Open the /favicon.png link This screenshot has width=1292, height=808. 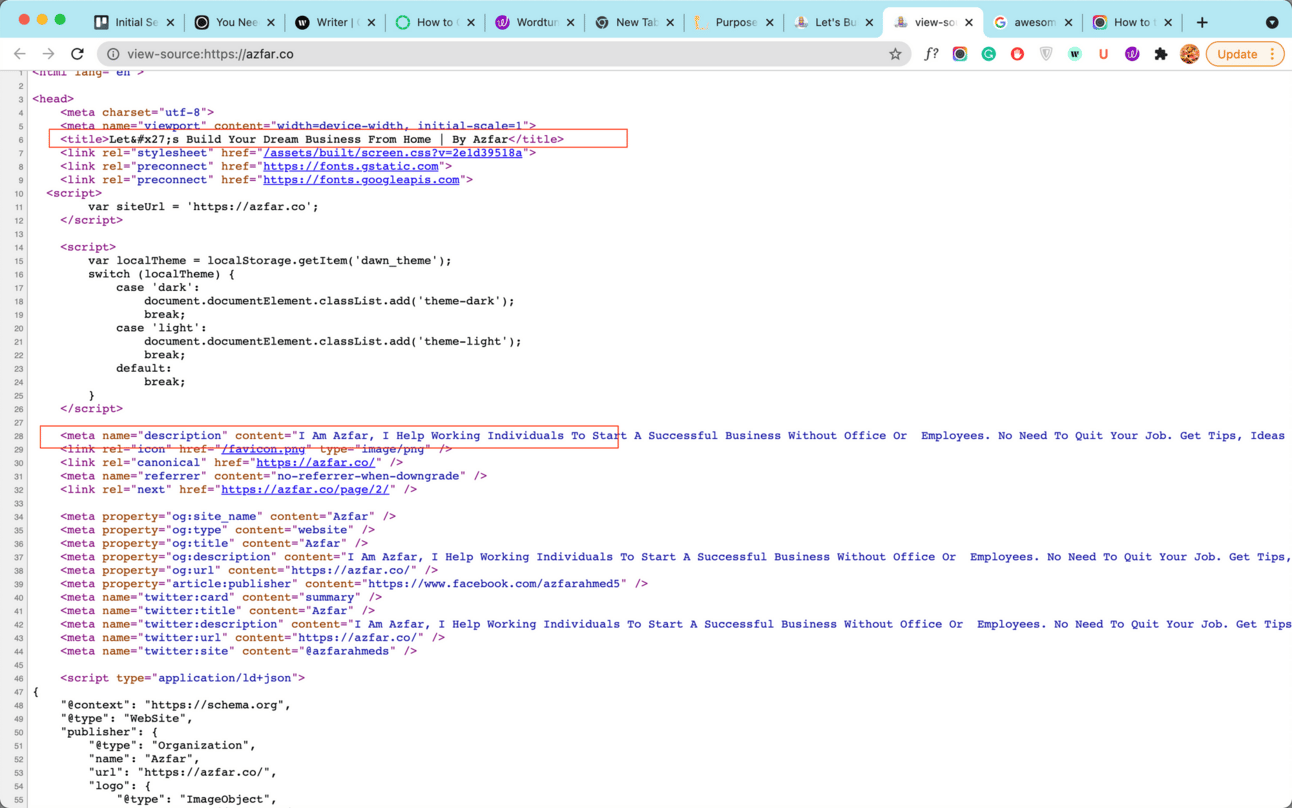tap(263, 449)
